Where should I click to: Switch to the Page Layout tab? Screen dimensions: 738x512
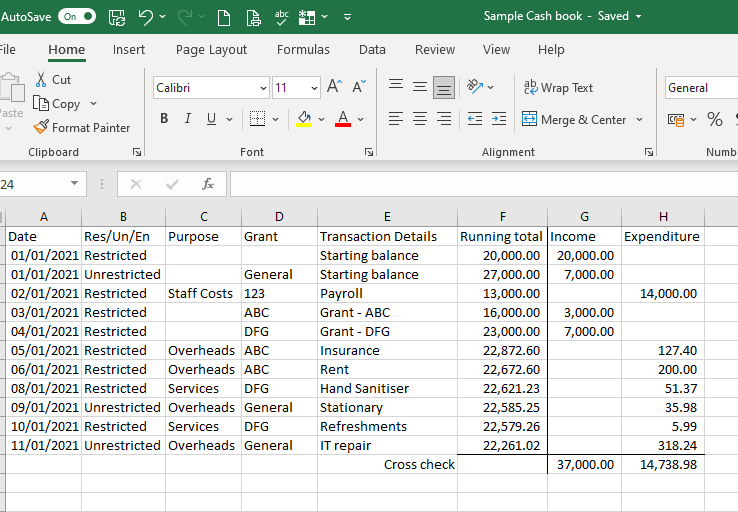(211, 49)
